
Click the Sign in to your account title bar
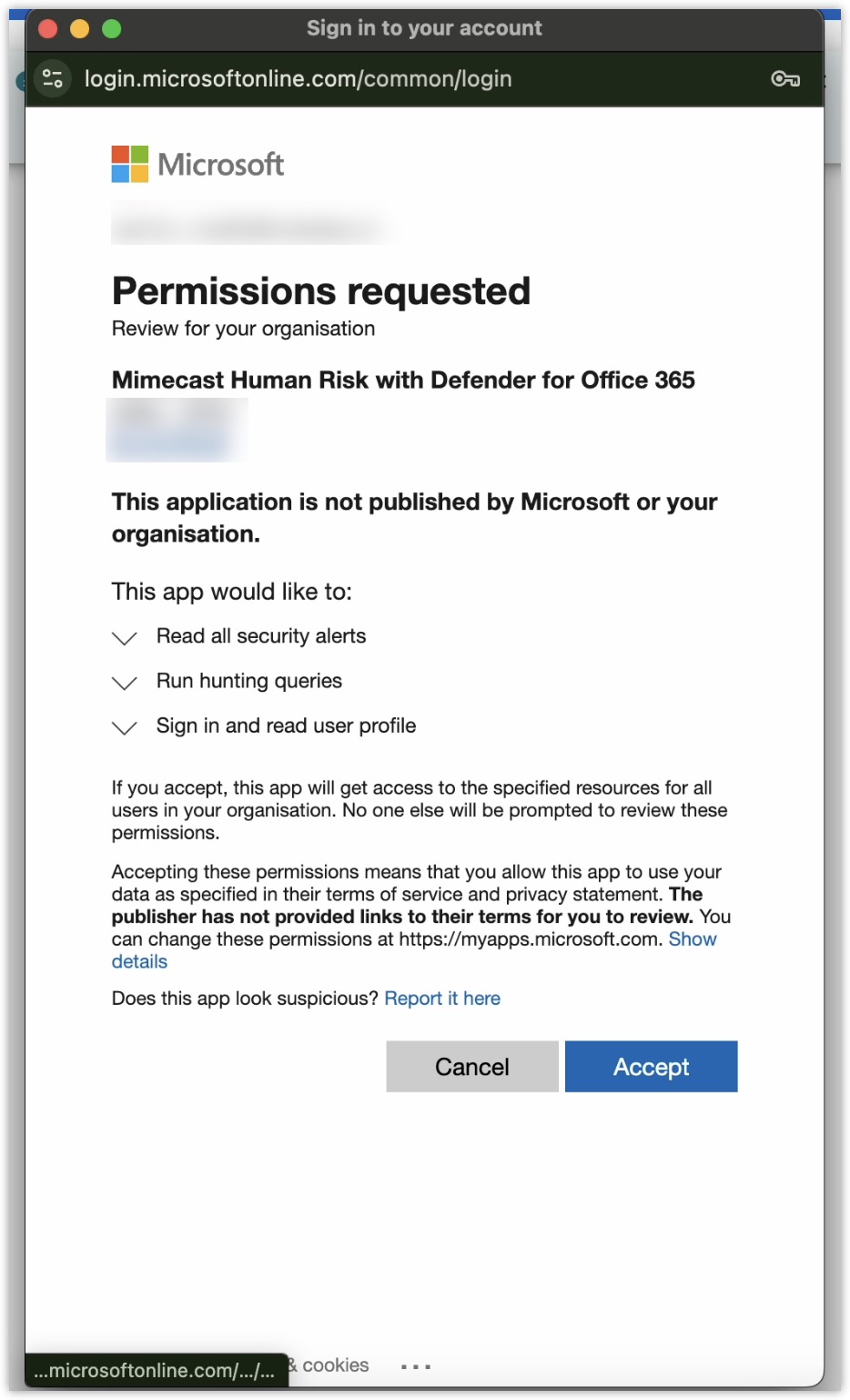(424, 27)
